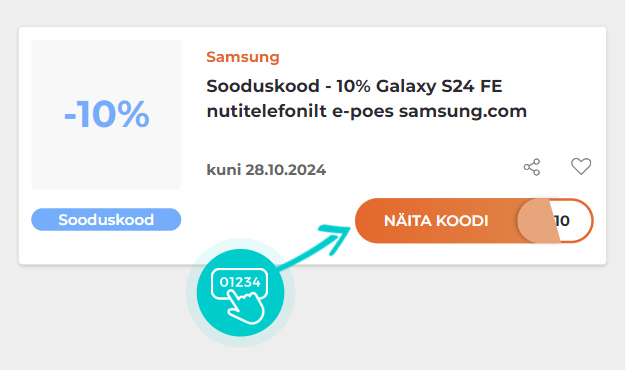
Task: Open the Samsung brand link
Action: click(243, 57)
